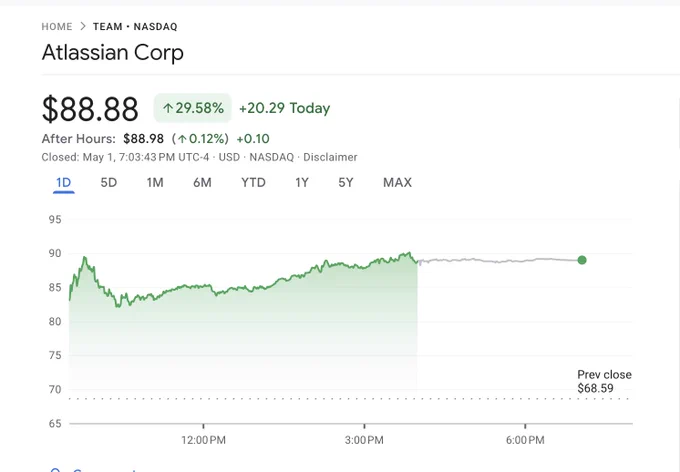Screen dimensions: 680x472
Task: Click the 3:00 PM axis marker
Action: coord(364,440)
